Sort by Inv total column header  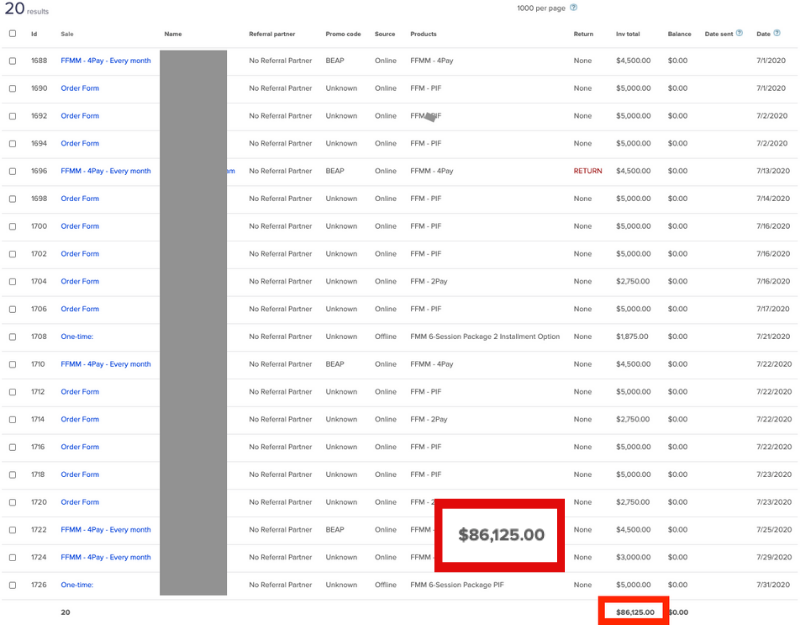point(628,34)
